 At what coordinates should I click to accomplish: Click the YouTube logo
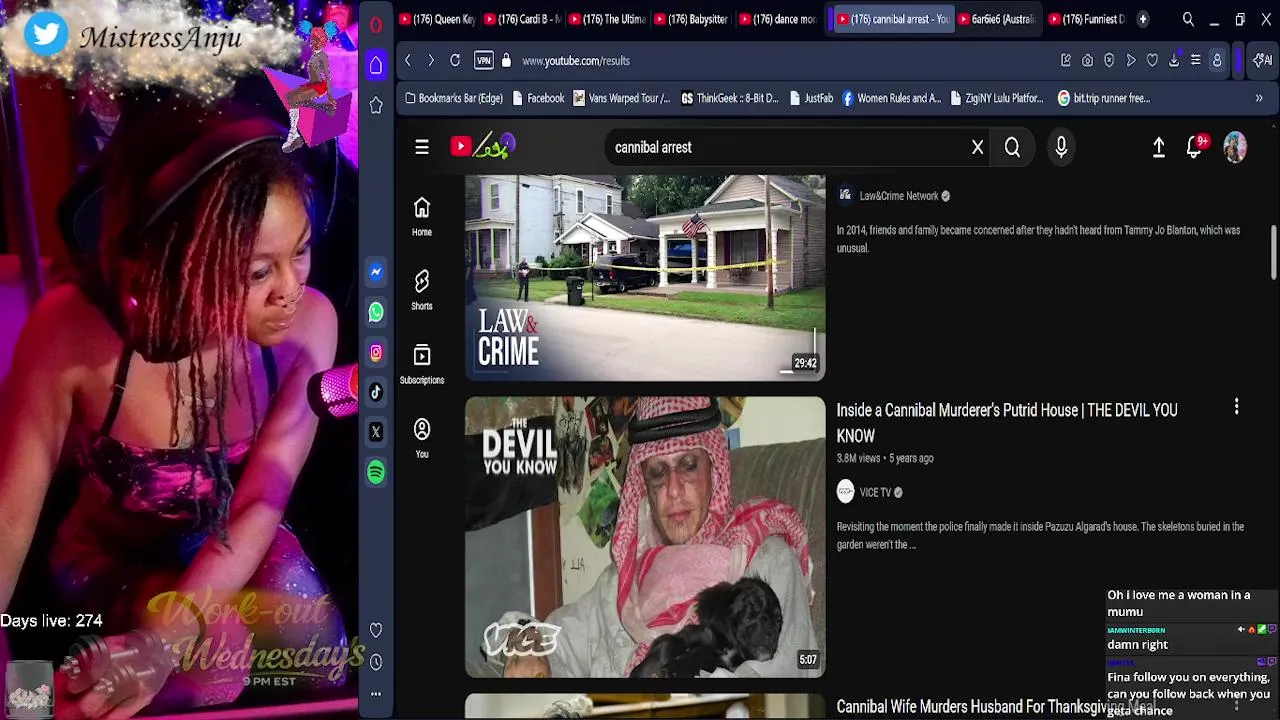coord(482,147)
